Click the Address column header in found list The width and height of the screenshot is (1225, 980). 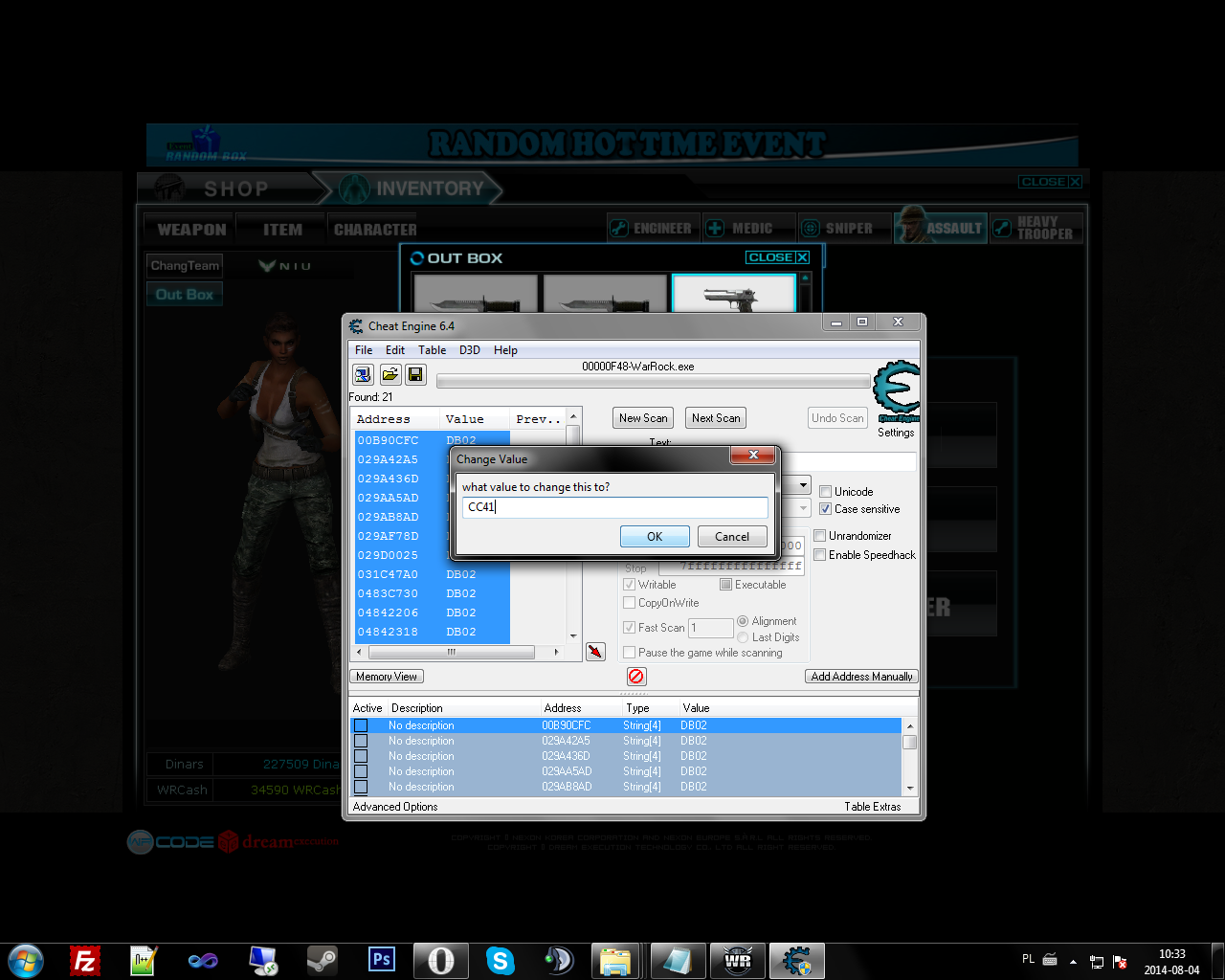pyautogui.click(x=396, y=419)
